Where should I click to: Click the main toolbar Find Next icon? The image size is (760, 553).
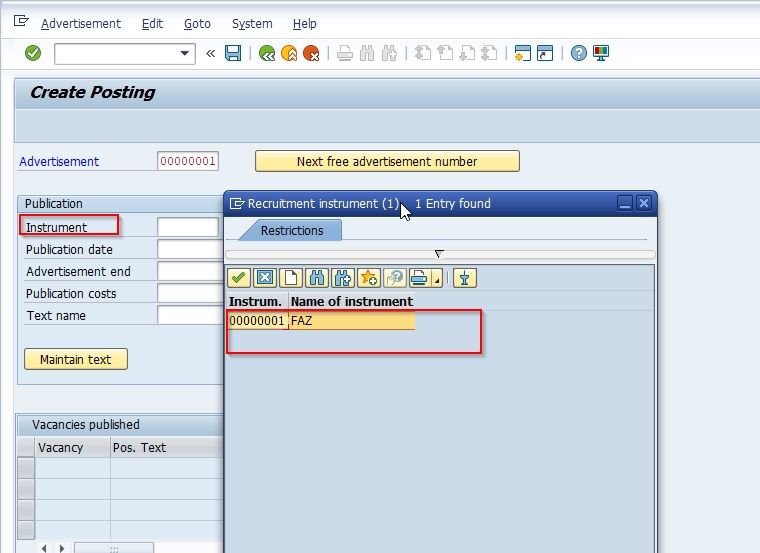(389, 53)
